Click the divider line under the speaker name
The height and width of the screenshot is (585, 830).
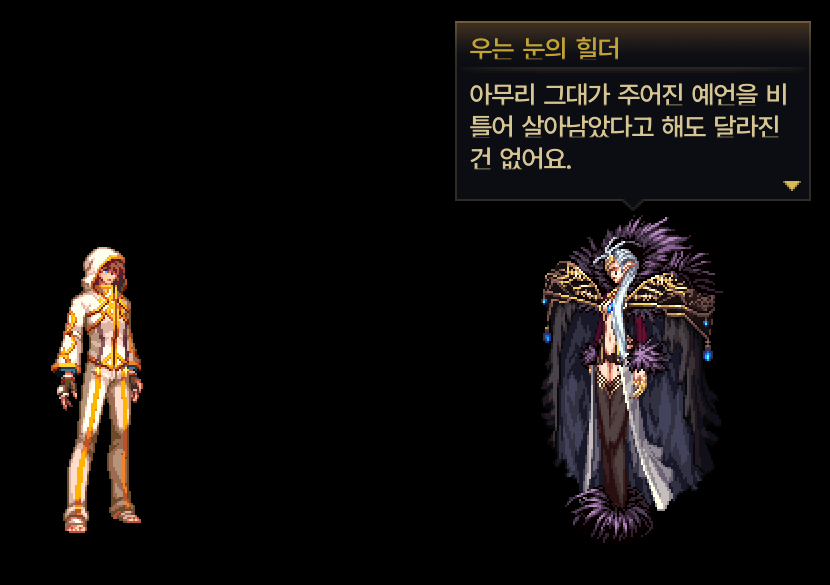(633, 68)
